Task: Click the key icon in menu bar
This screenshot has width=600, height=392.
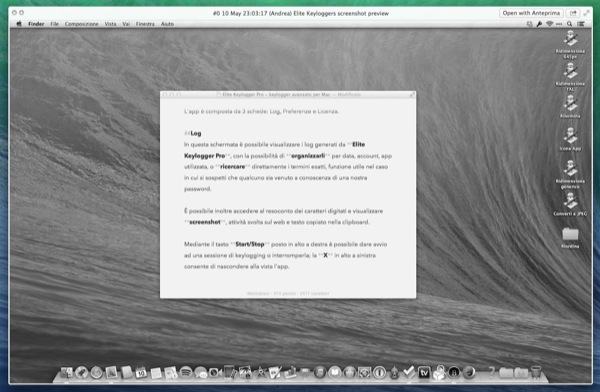Action: coord(539,24)
